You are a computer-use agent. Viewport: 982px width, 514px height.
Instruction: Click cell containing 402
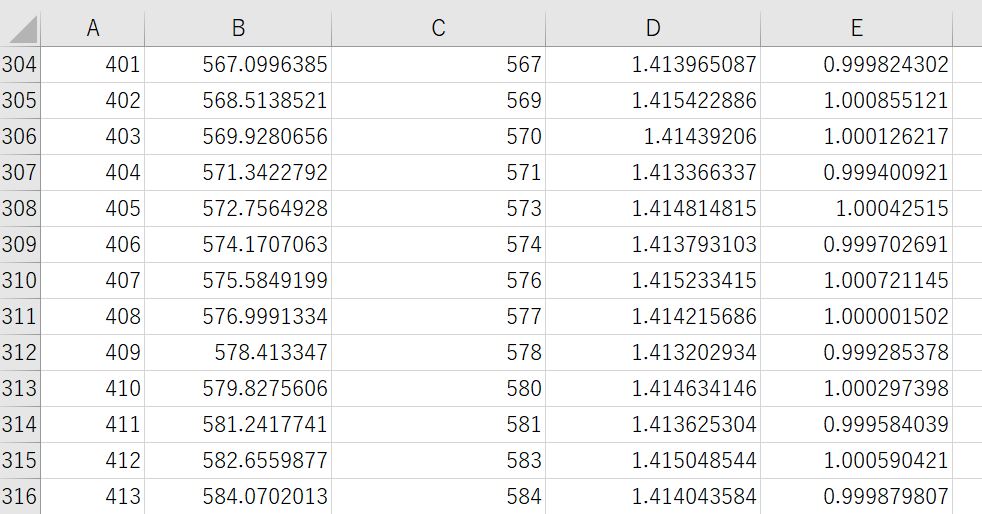pos(93,101)
